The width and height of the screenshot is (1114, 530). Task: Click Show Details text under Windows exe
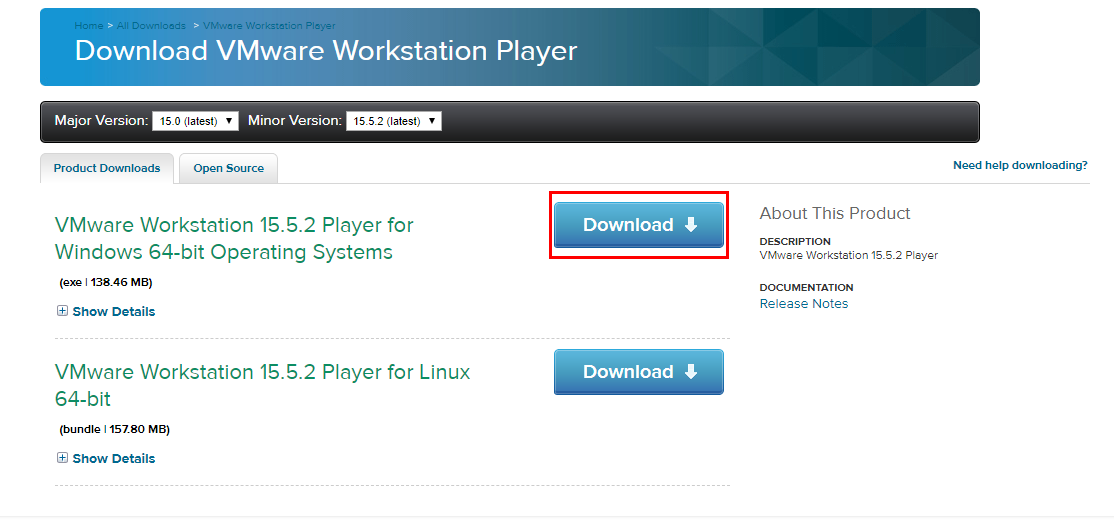click(114, 311)
